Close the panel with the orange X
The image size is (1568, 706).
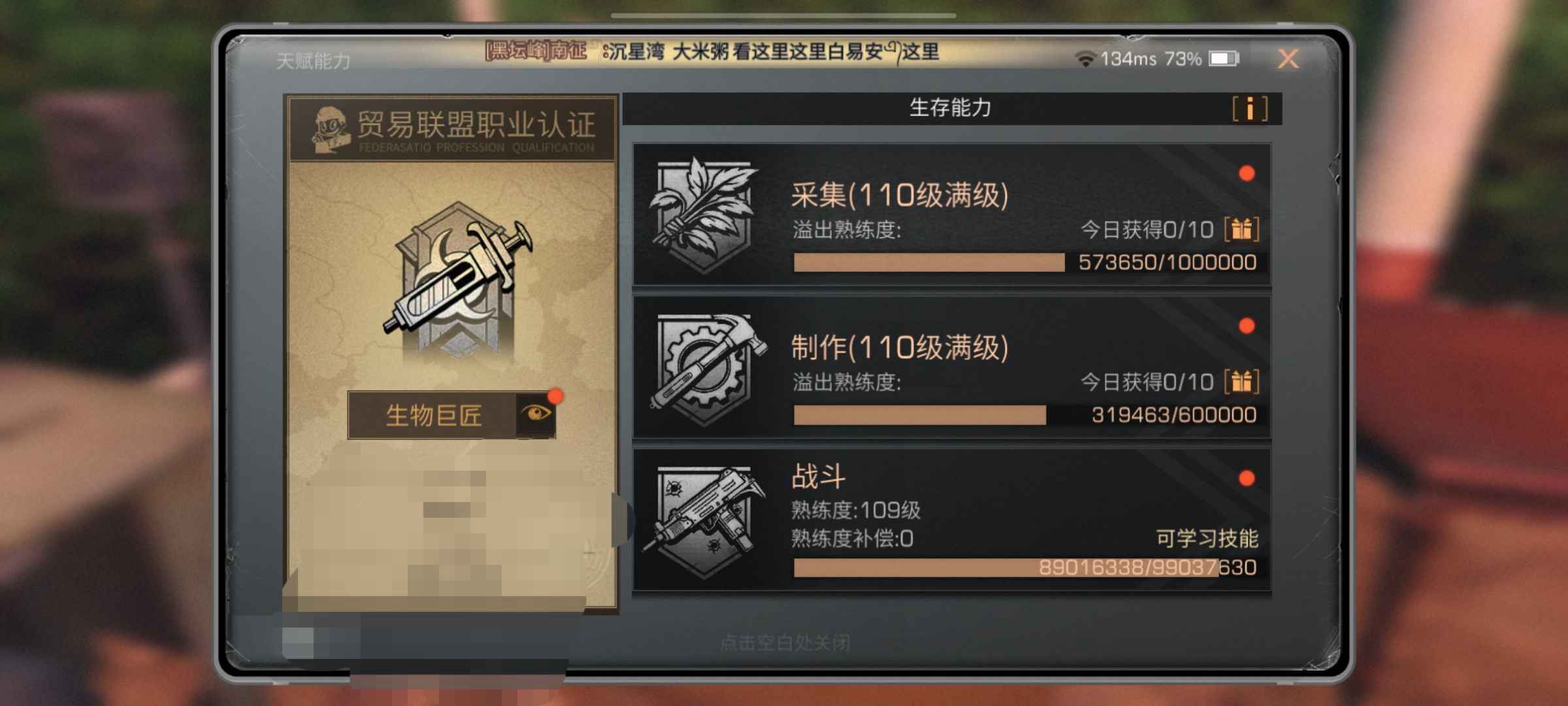[1288, 59]
